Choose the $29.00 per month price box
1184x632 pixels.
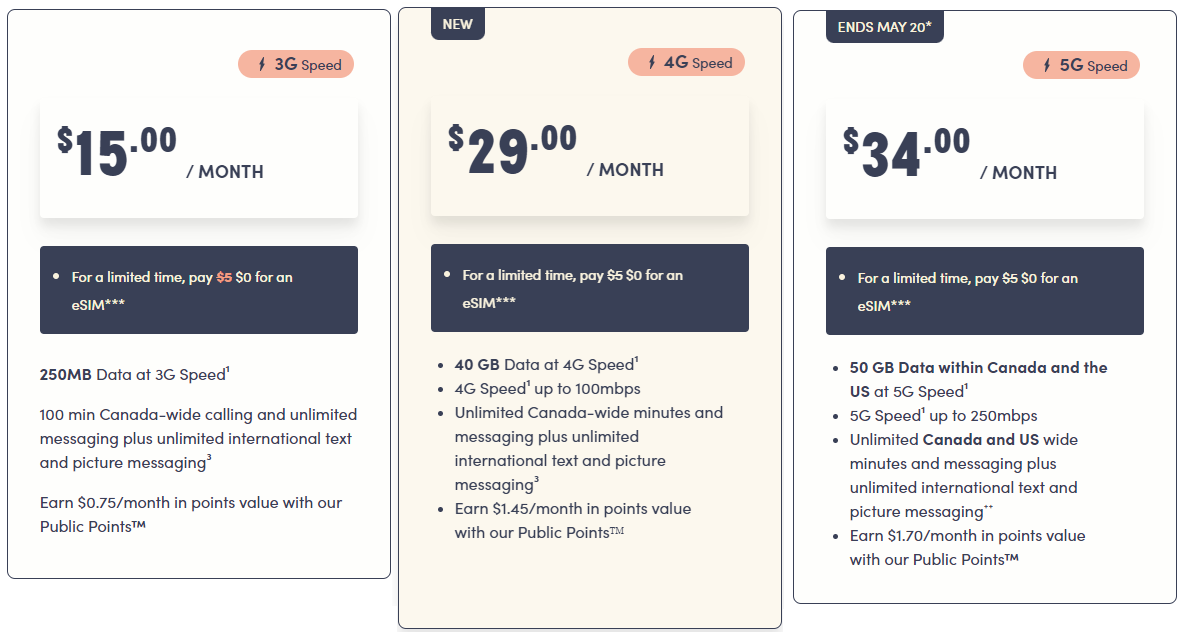[x=589, y=156]
